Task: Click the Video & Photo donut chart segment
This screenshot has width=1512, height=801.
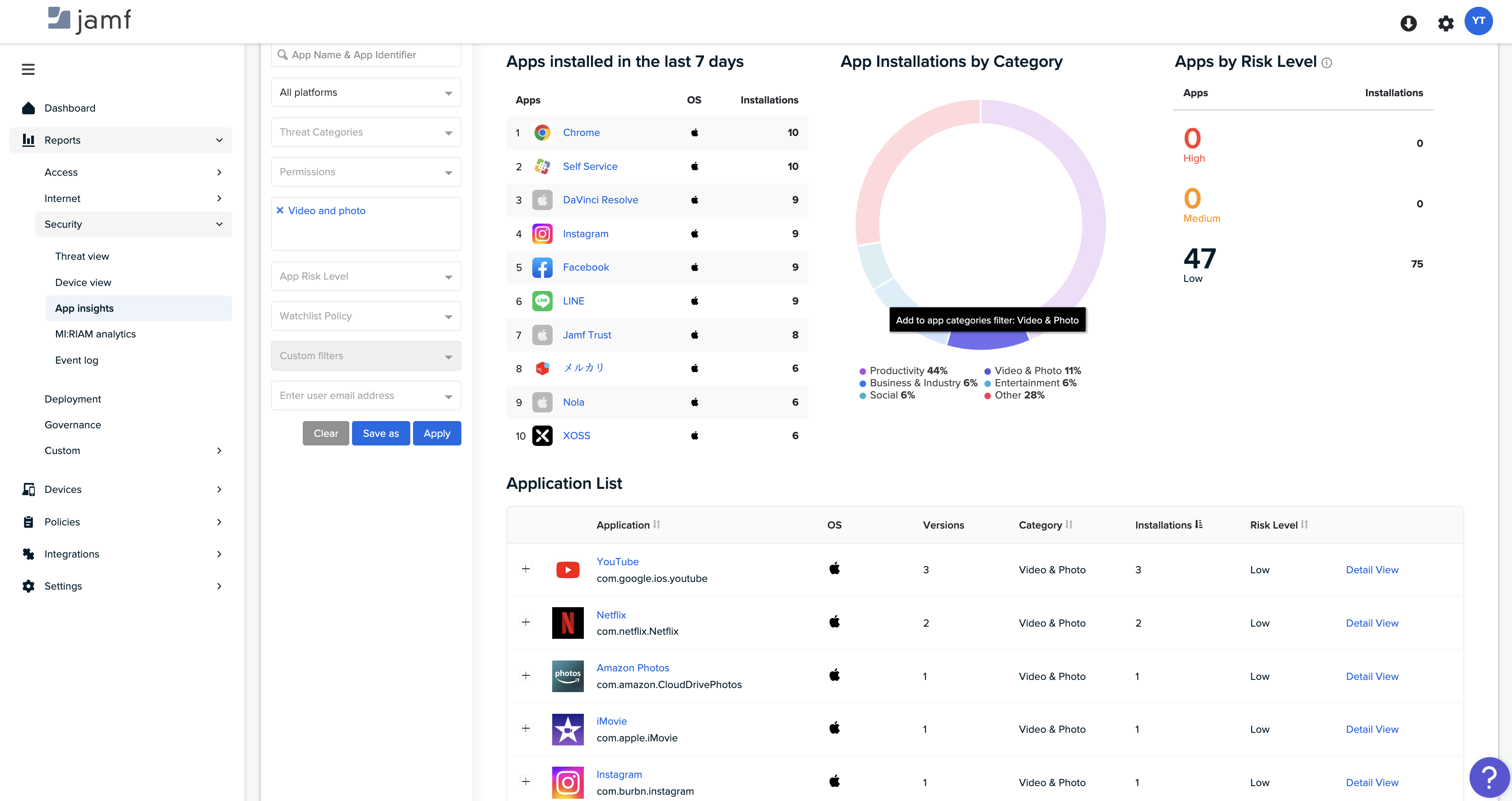Action: click(x=988, y=341)
